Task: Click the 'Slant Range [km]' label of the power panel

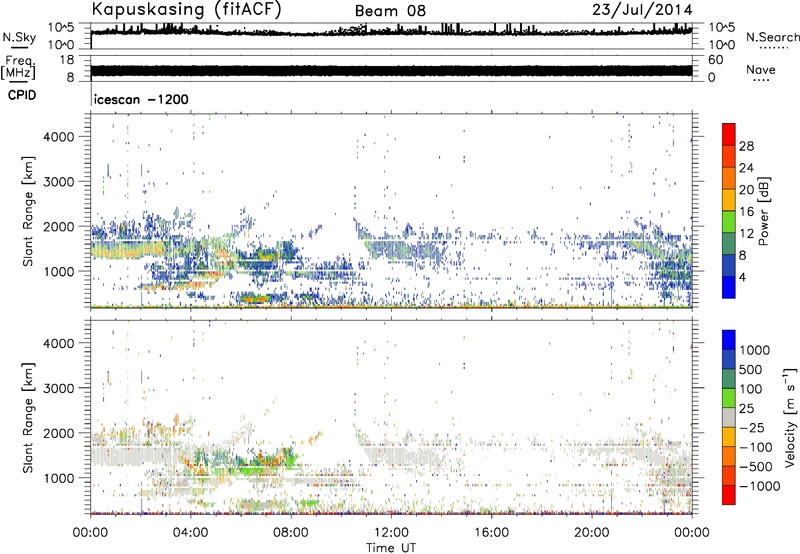Action: click(x=28, y=211)
